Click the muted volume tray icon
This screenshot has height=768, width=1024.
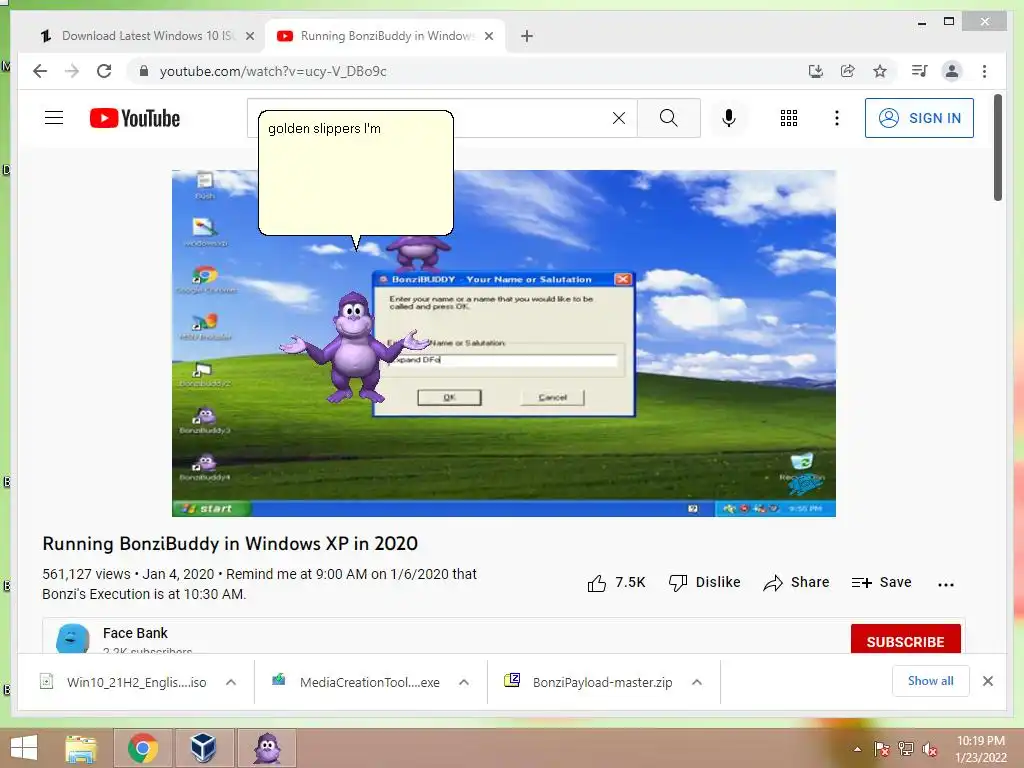[930, 749]
